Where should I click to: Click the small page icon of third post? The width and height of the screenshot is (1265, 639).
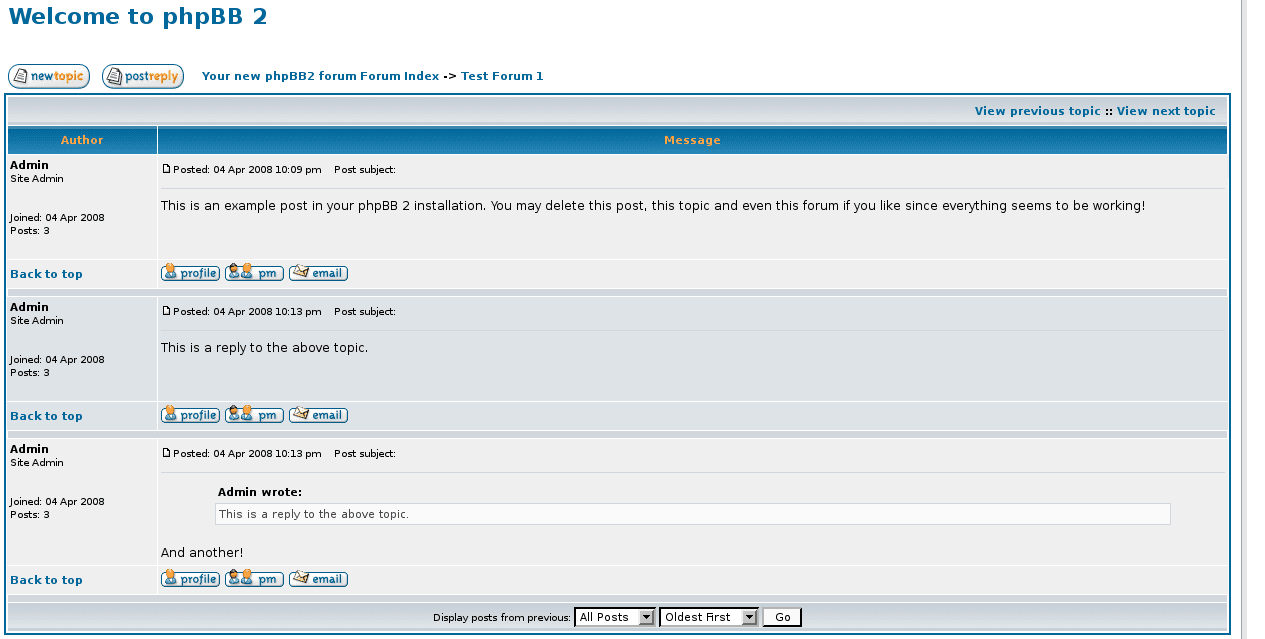pos(167,453)
